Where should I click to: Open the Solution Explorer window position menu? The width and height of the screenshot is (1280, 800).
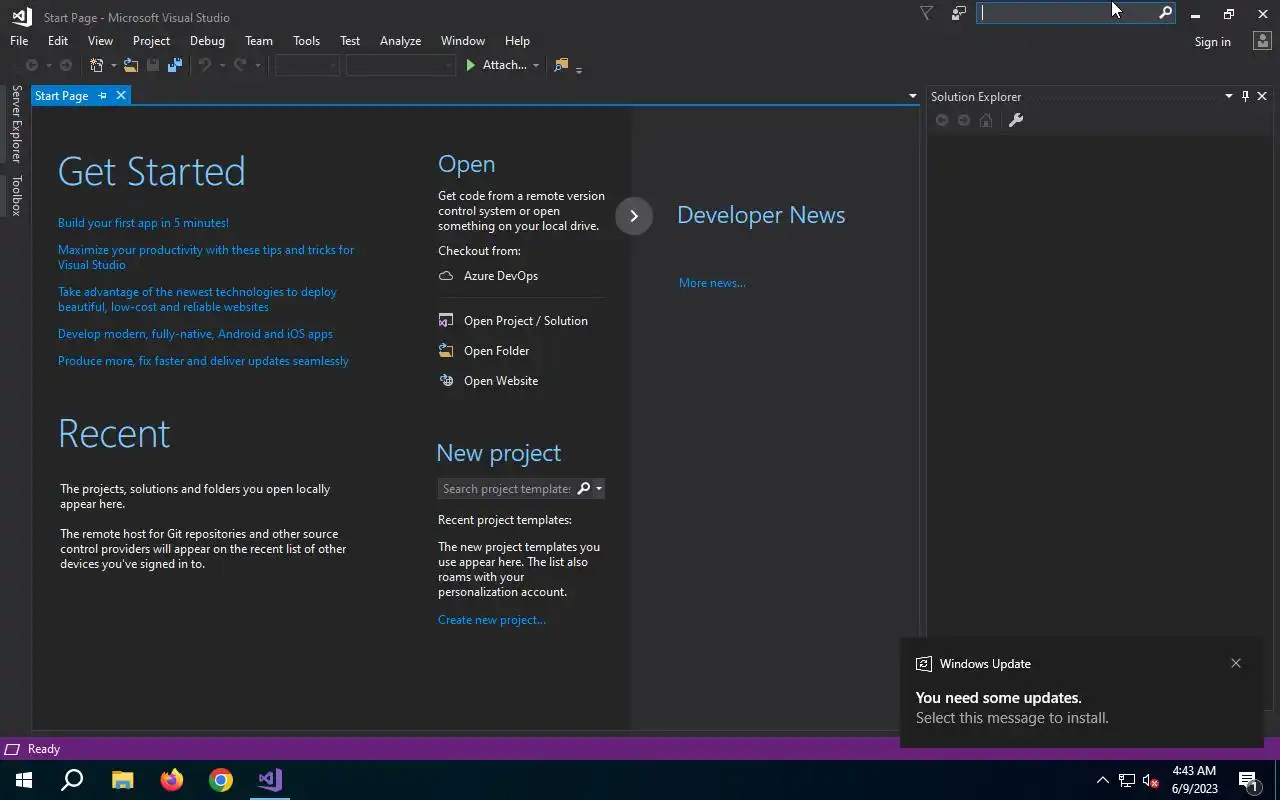[x=1229, y=96]
